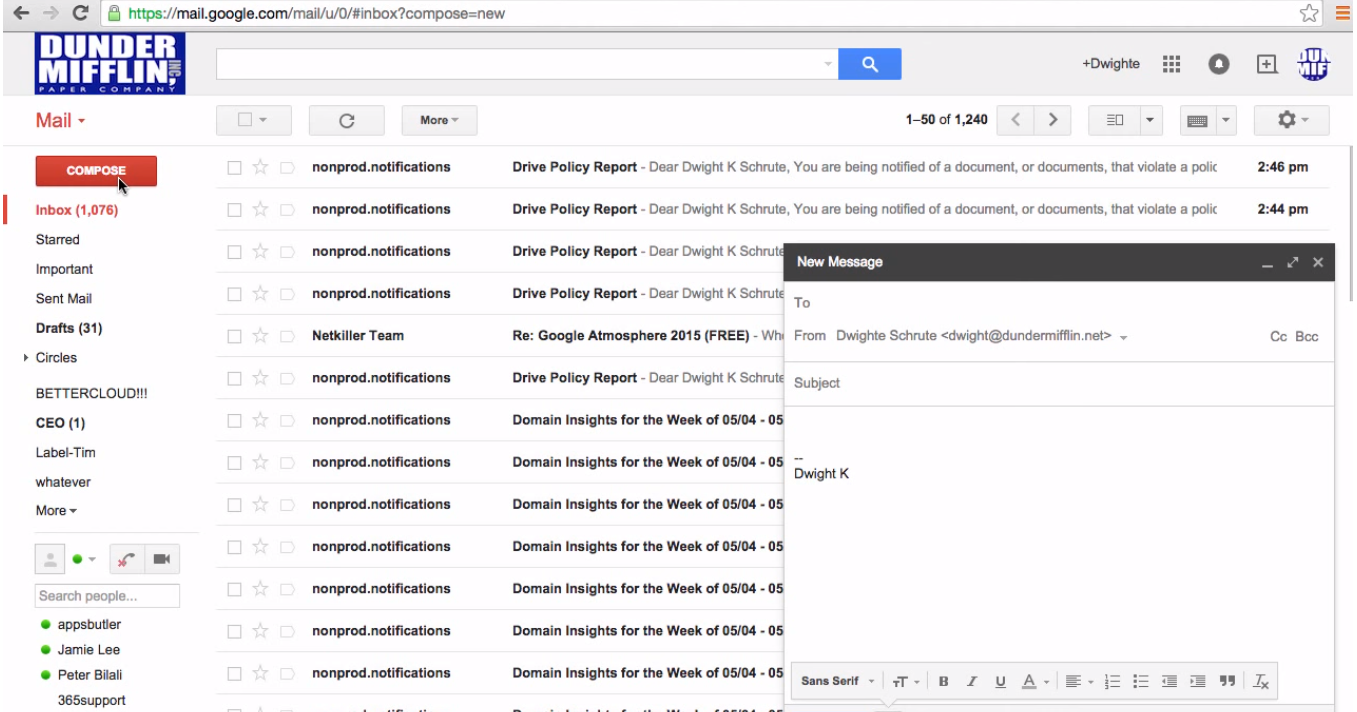Screen dimensions: 1357x712
Task: Insert a numbered list in the message
Action: (1110, 681)
